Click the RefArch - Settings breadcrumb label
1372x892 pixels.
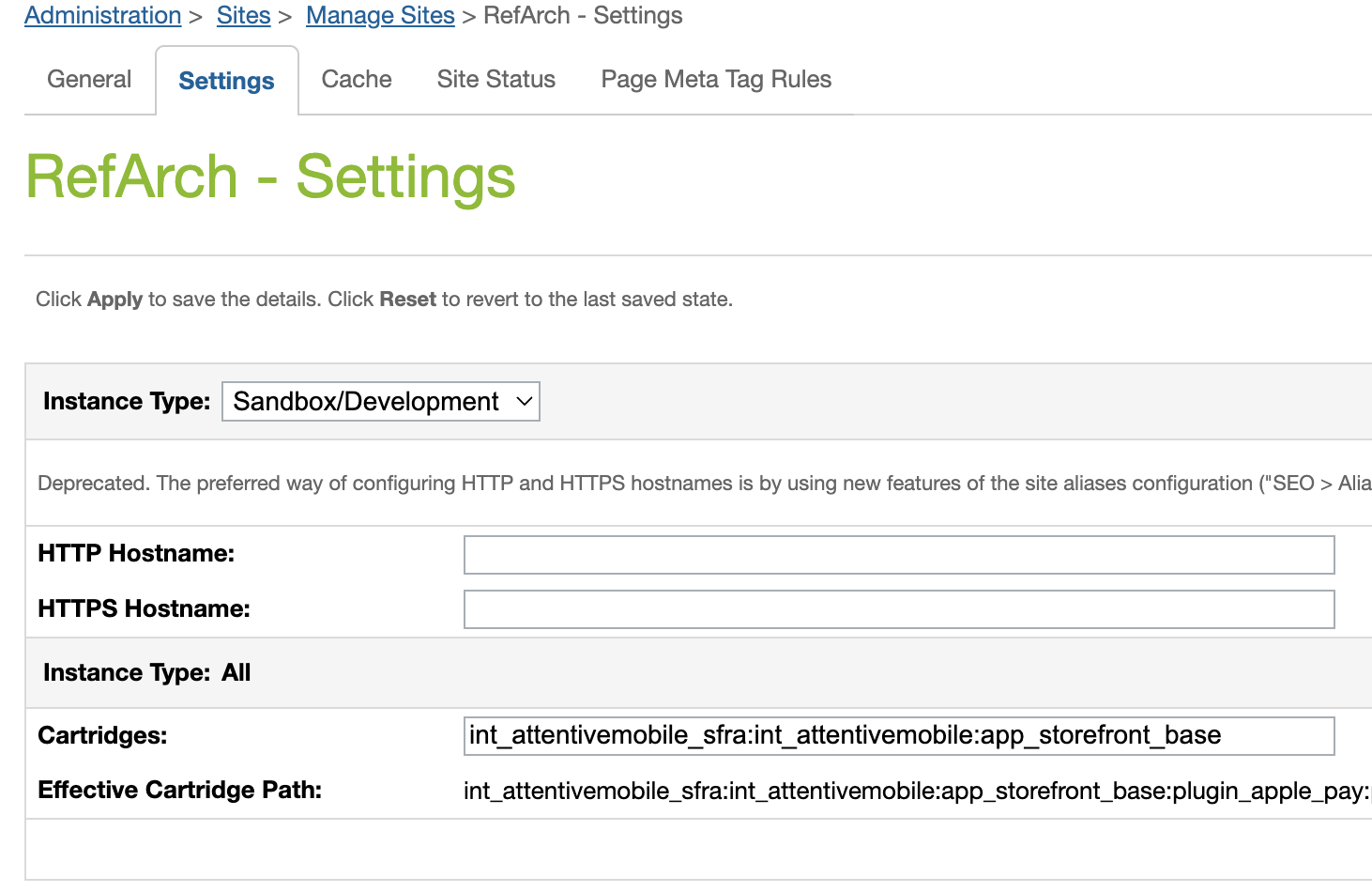(x=582, y=15)
